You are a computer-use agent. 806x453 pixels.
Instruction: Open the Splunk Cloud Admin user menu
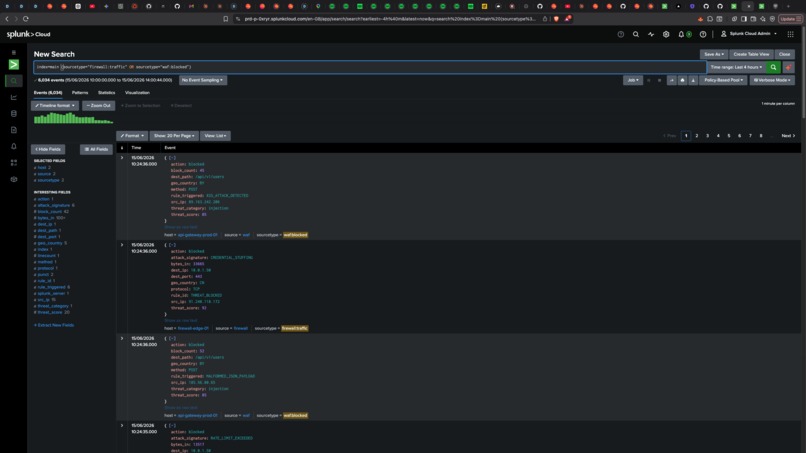tap(748, 34)
